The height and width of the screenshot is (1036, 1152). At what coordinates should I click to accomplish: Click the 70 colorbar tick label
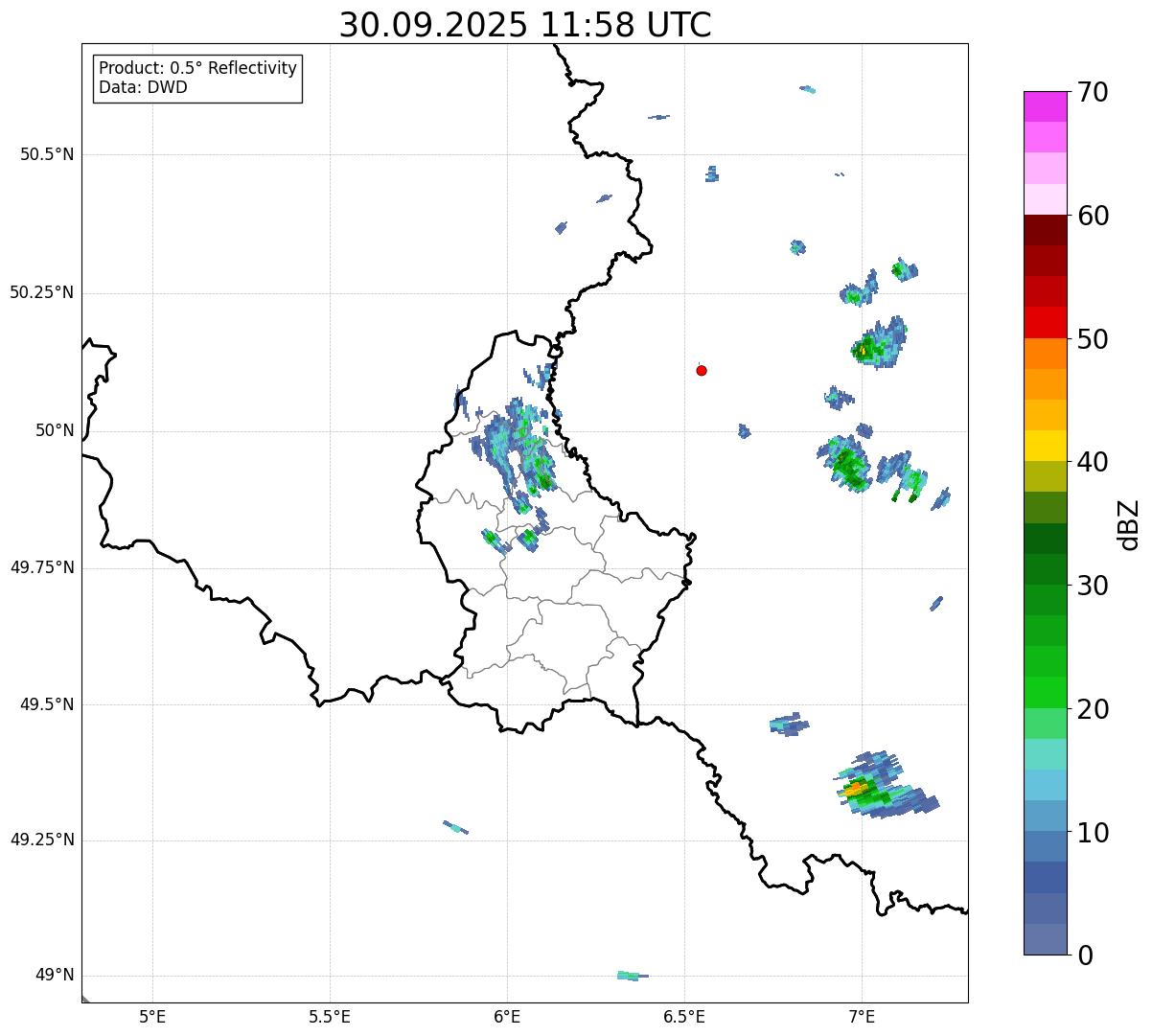(1093, 92)
